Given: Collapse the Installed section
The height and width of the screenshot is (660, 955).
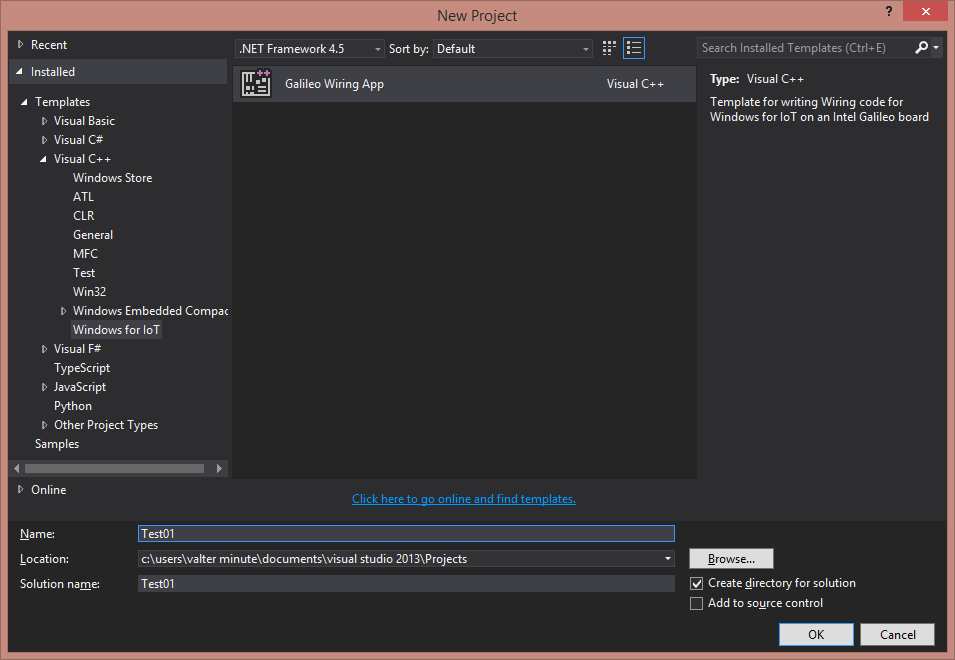Looking at the screenshot, I should pyautogui.click(x=19, y=72).
